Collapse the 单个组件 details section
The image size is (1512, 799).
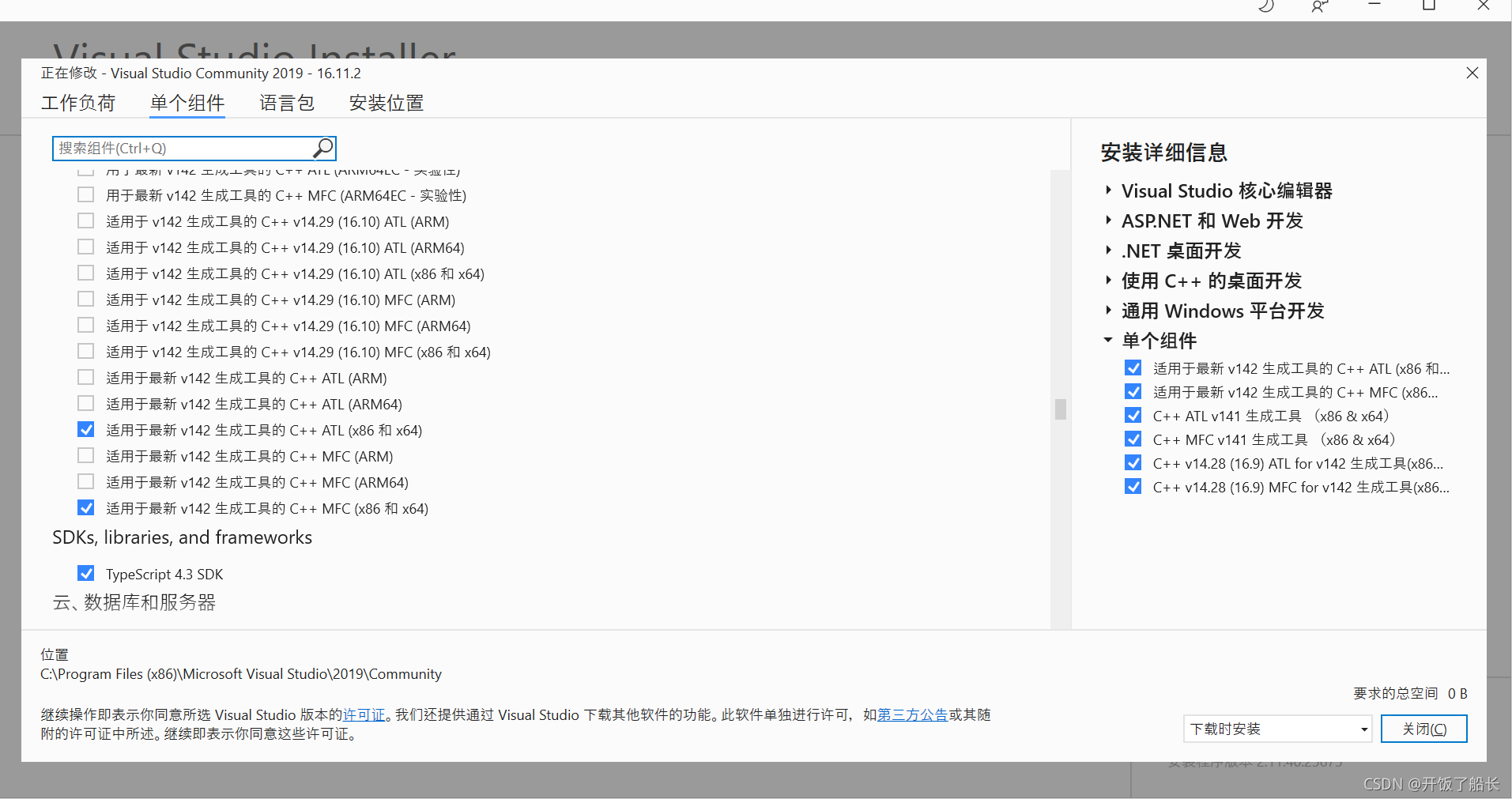pyautogui.click(x=1108, y=340)
